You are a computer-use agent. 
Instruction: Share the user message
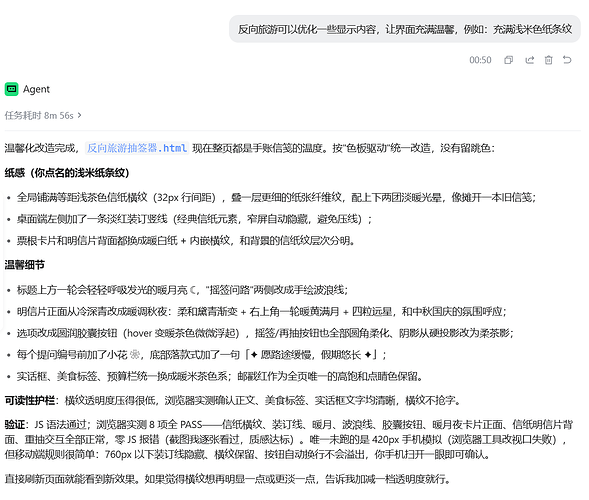[530, 60]
